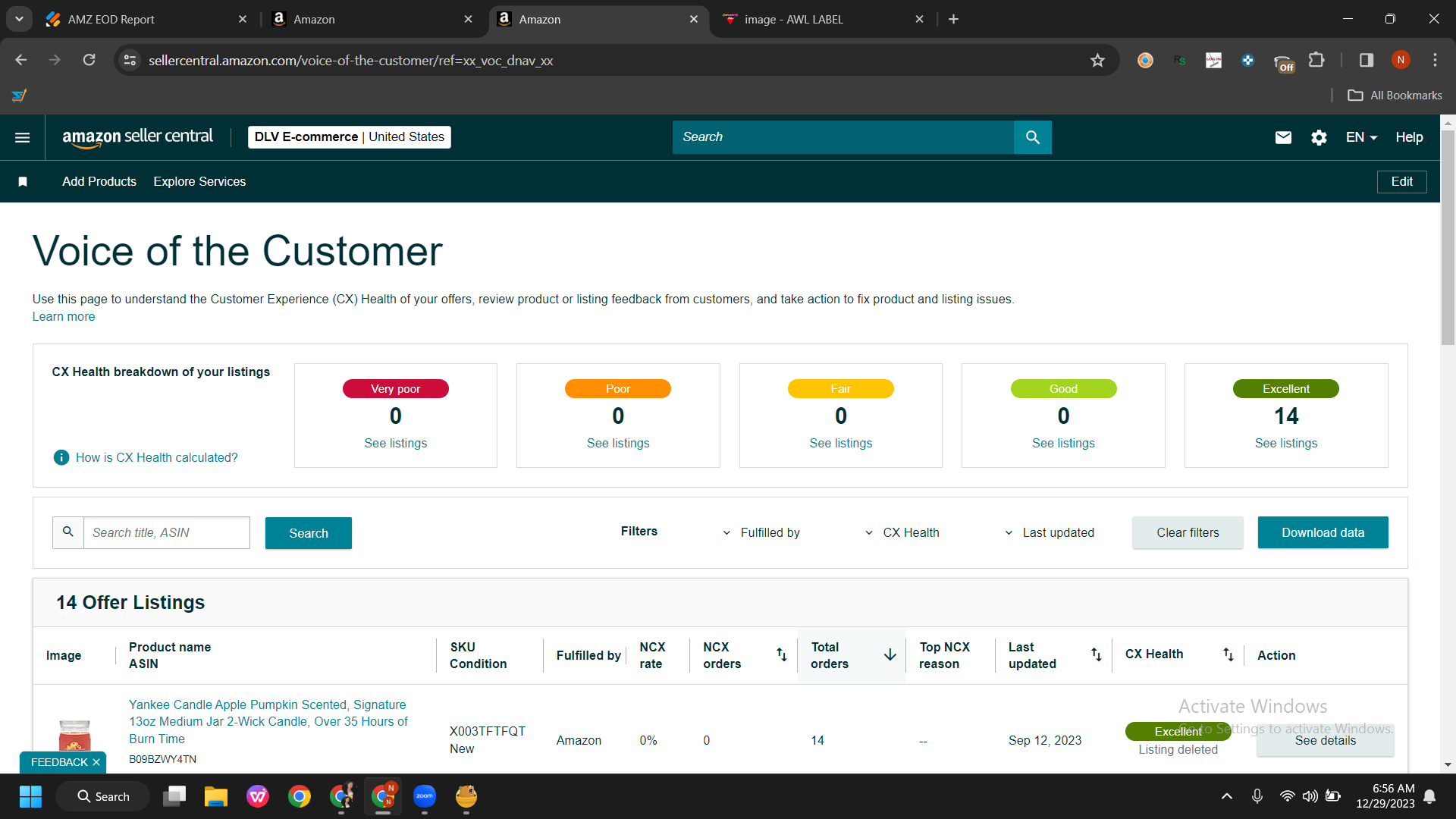Bookmark this page with the star icon

pos(1097,60)
